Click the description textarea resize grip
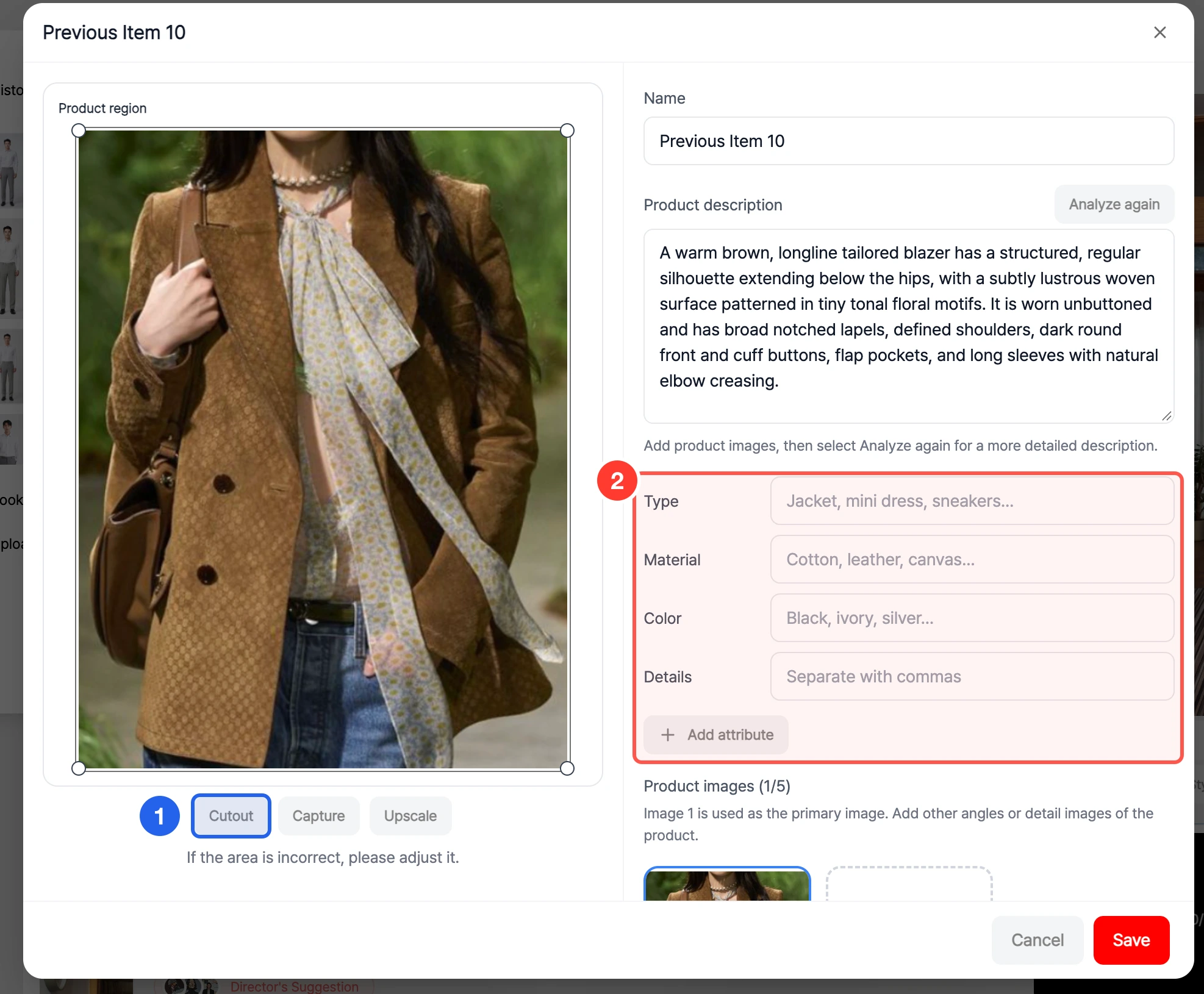This screenshot has height=994, width=1204. pyautogui.click(x=1166, y=416)
